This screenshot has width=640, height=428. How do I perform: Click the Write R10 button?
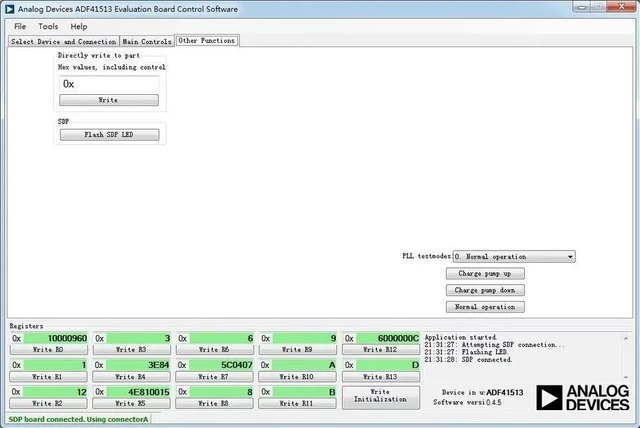pyautogui.click(x=298, y=377)
